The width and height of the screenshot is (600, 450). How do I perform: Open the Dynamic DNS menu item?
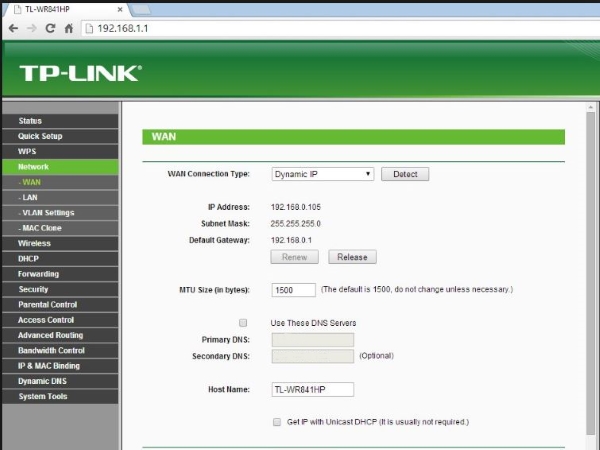(60, 381)
